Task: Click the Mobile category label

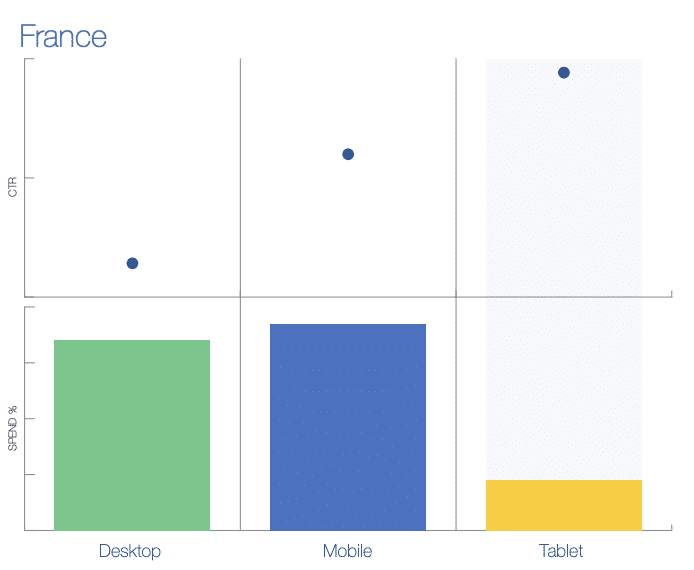Action: tap(347, 551)
